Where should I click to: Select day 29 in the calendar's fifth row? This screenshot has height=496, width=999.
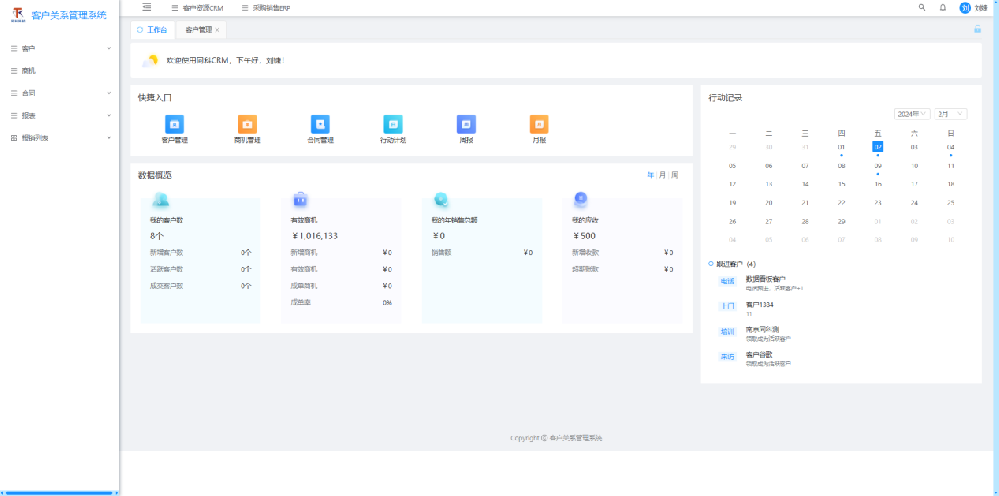click(841, 221)
